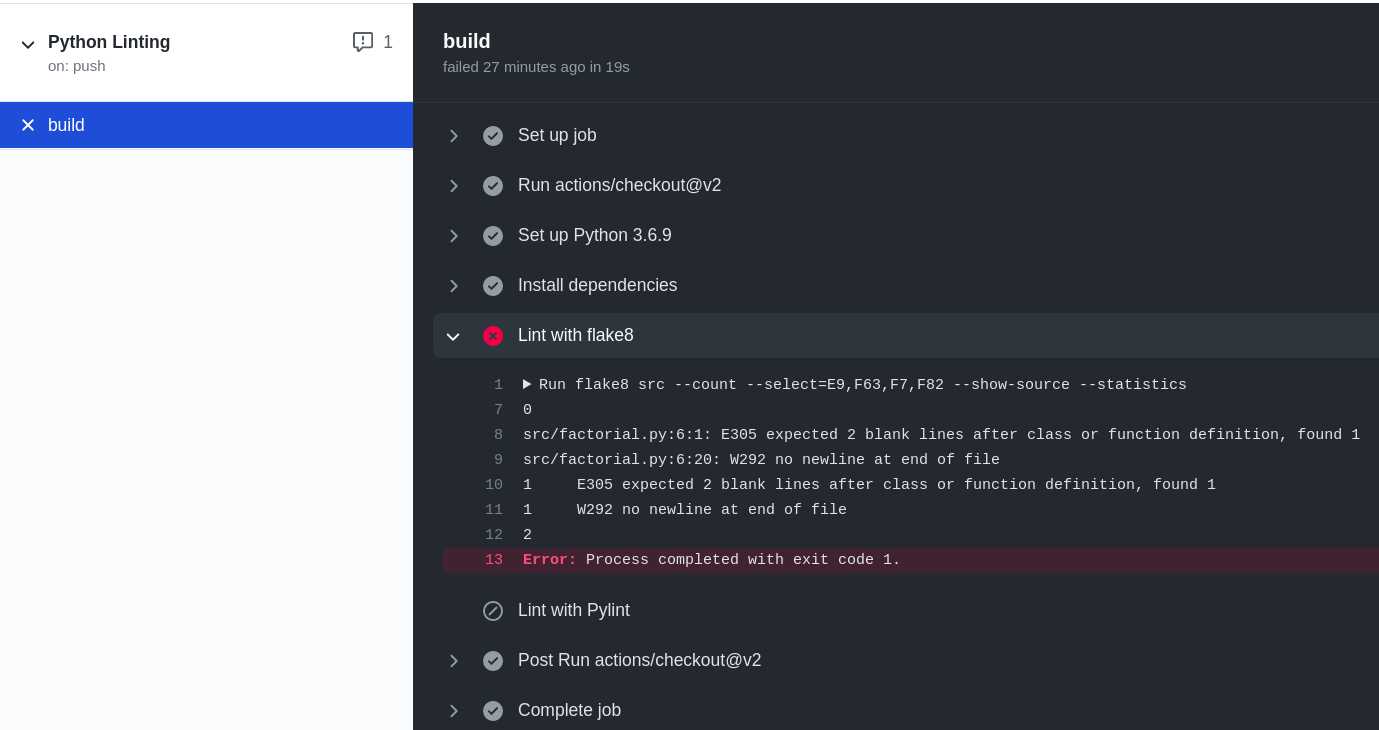Click the check icon beside Complete job

[x=493, y=711]
